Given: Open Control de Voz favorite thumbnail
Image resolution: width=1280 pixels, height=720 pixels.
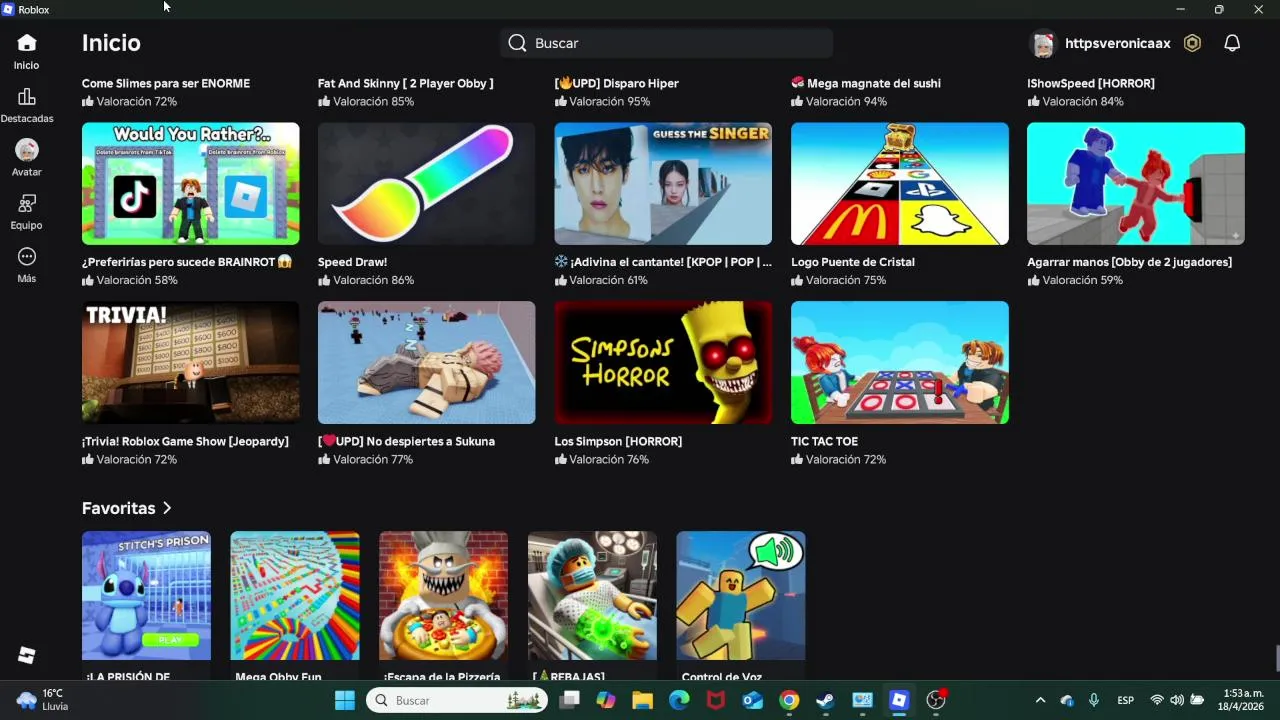Looking at the screenshot, I should (741, 596).
